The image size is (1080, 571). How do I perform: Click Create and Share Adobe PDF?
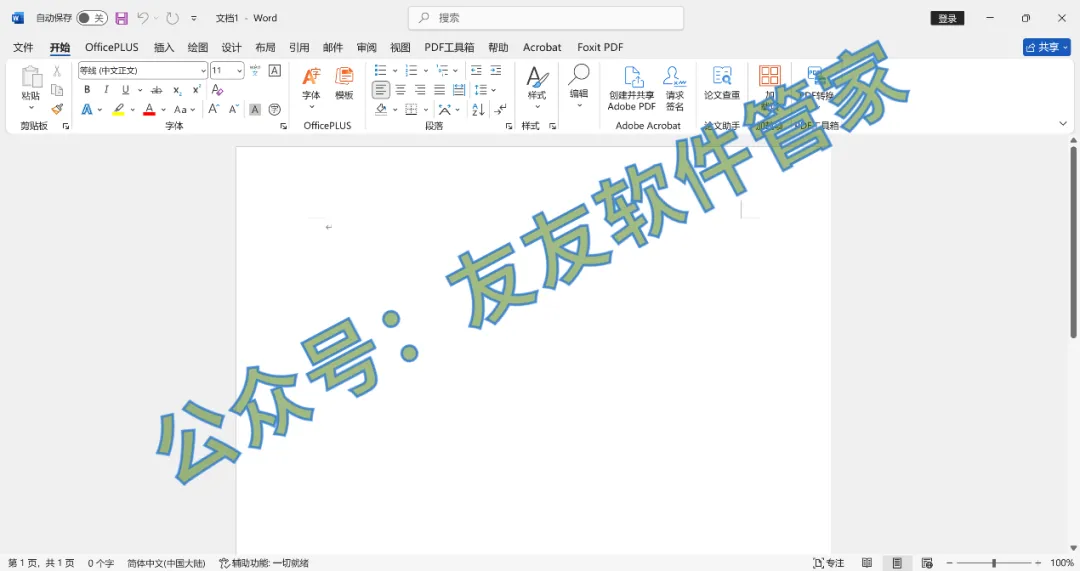click(632, 88)
